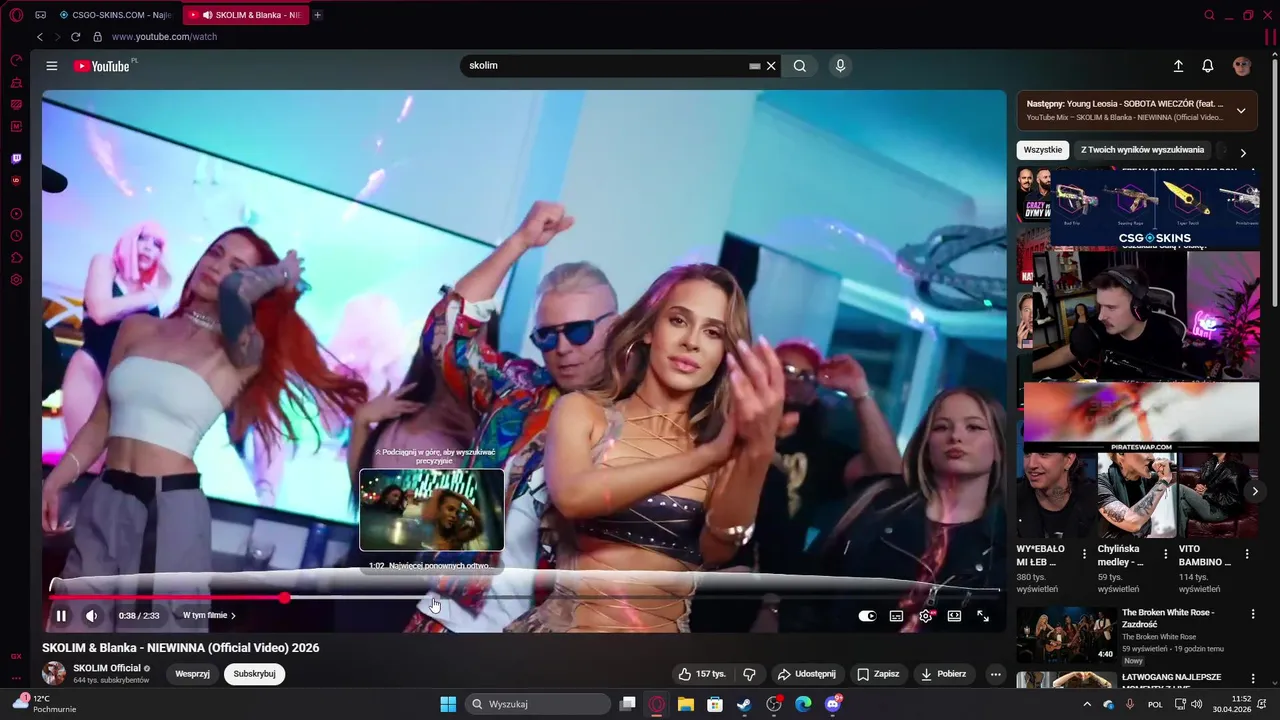The width and height of the screenshot is (1280, 720).
Task: Clear the search text with the X
Action: click(771, 66)
